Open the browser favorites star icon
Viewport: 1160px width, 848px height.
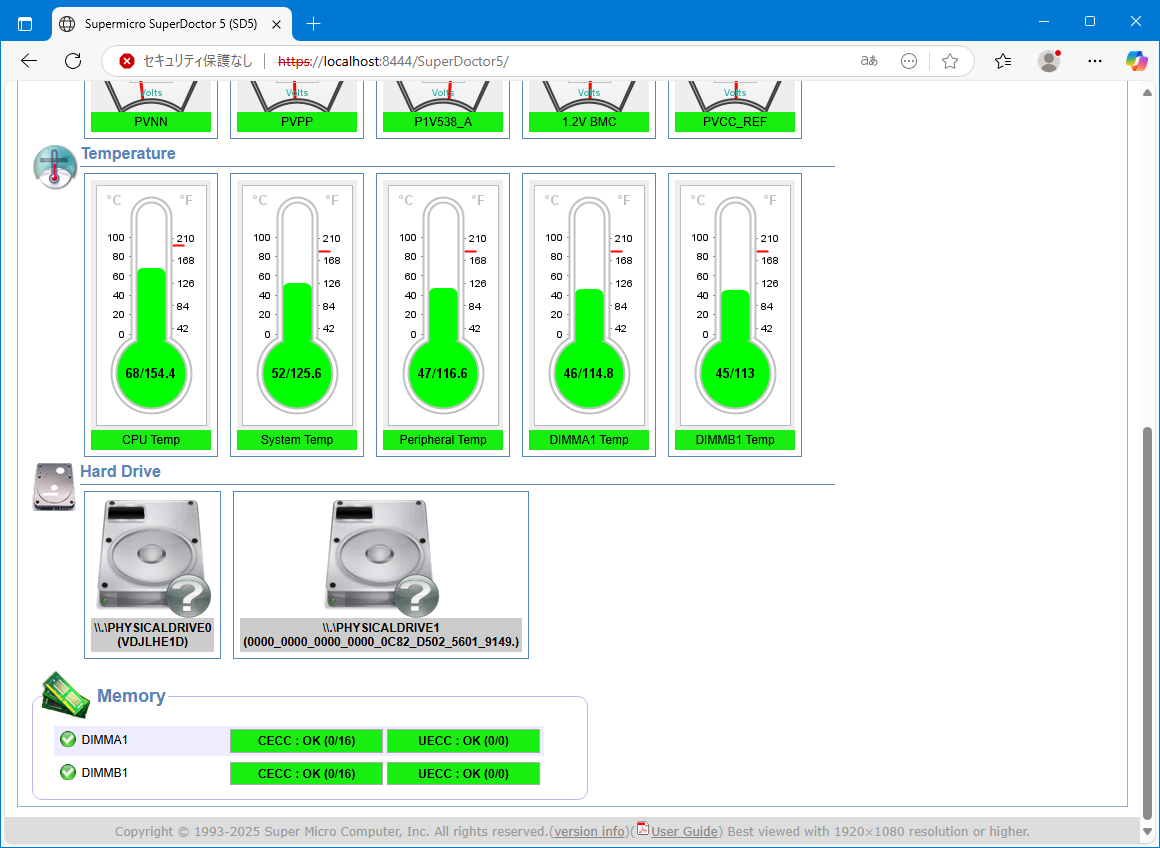click(x=950, y=61)
